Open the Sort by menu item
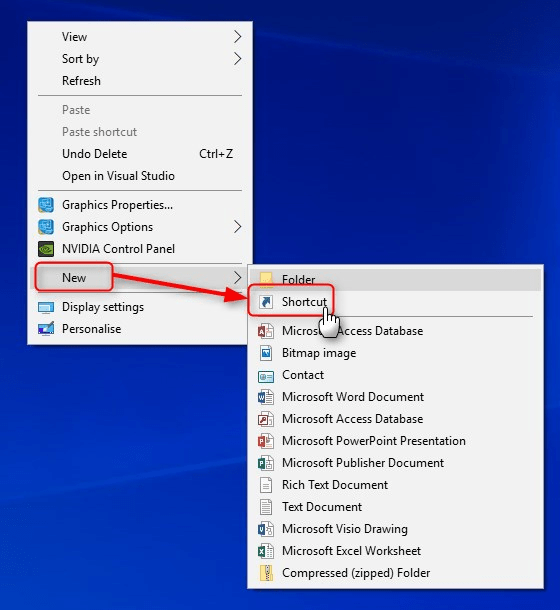 [140, 59]
